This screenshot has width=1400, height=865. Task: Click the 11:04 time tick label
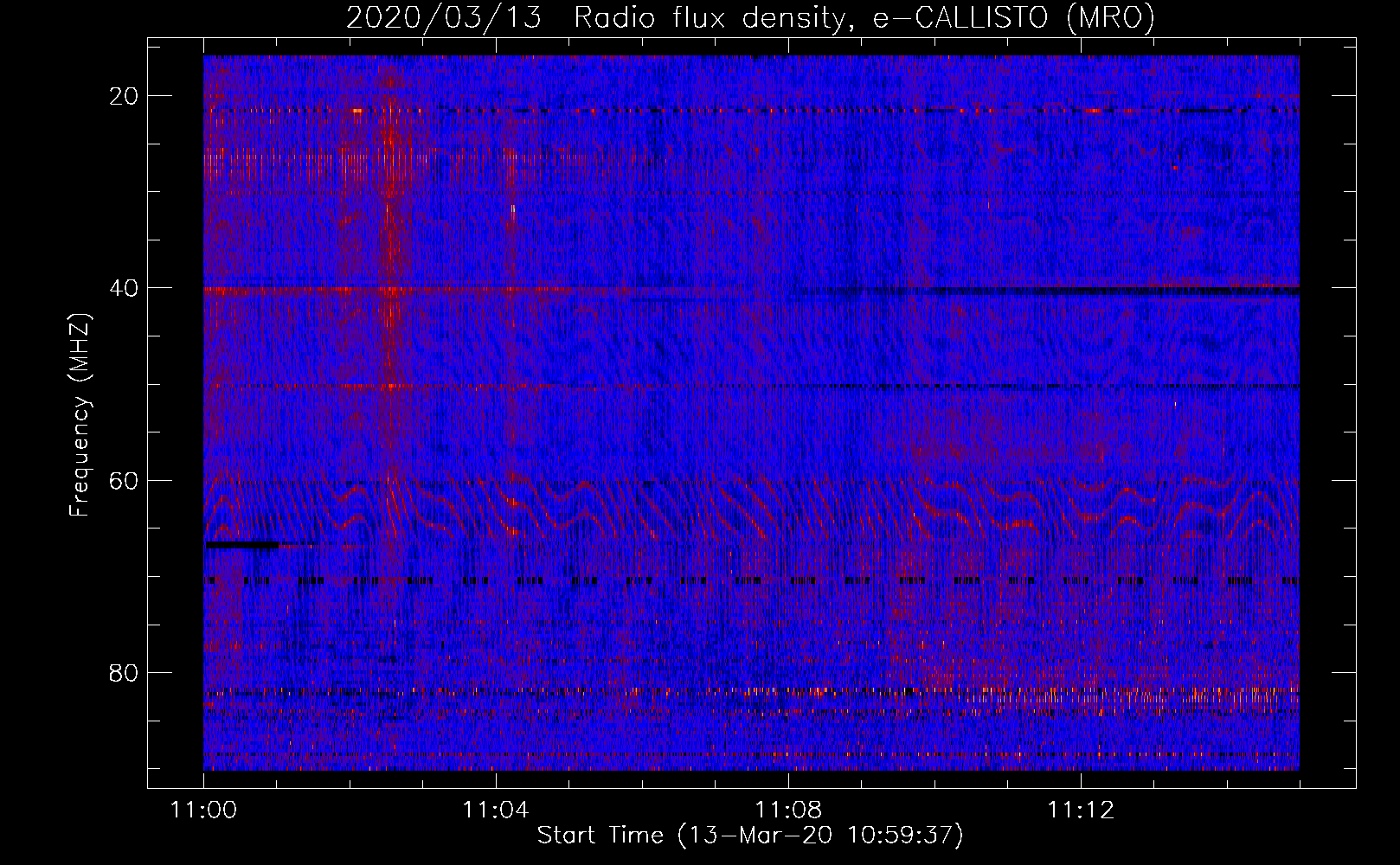(x=495, y=811)
